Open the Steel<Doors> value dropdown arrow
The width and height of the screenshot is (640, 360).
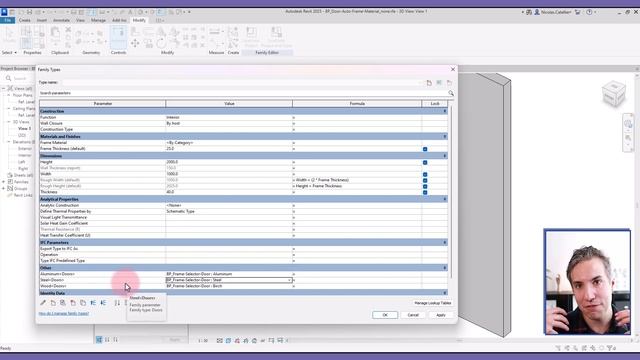tap(289, 280)
